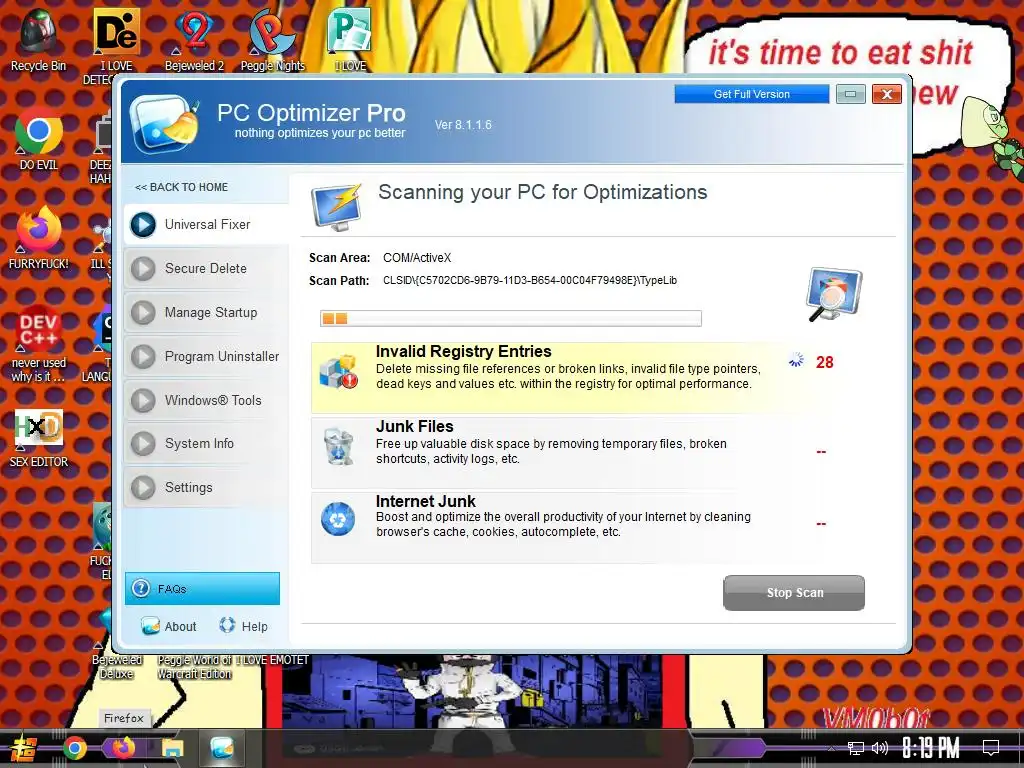Open Program Uninstaller section

click(206, 357)
